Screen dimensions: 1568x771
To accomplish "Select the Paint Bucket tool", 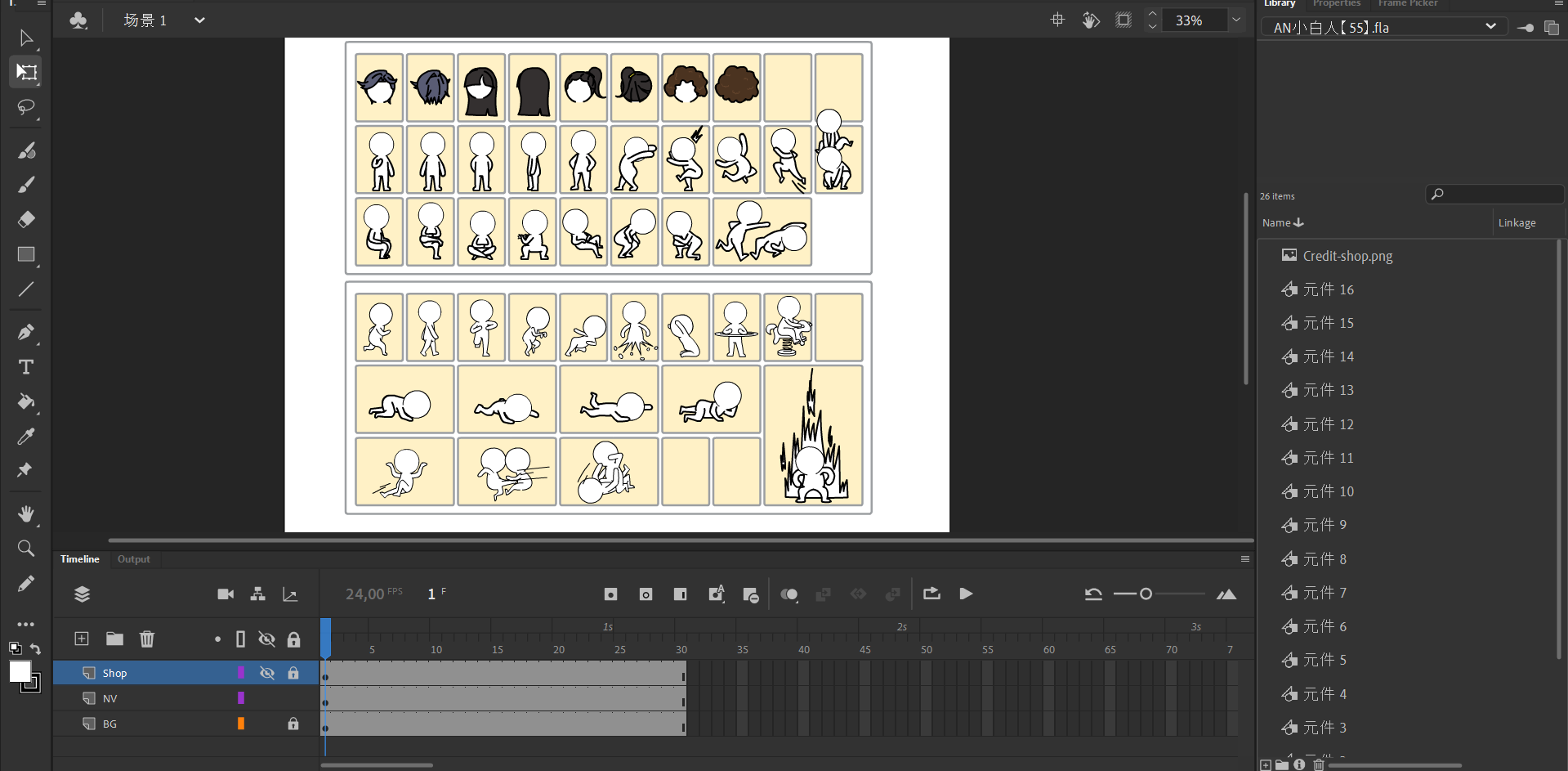I will click(26, 401).
